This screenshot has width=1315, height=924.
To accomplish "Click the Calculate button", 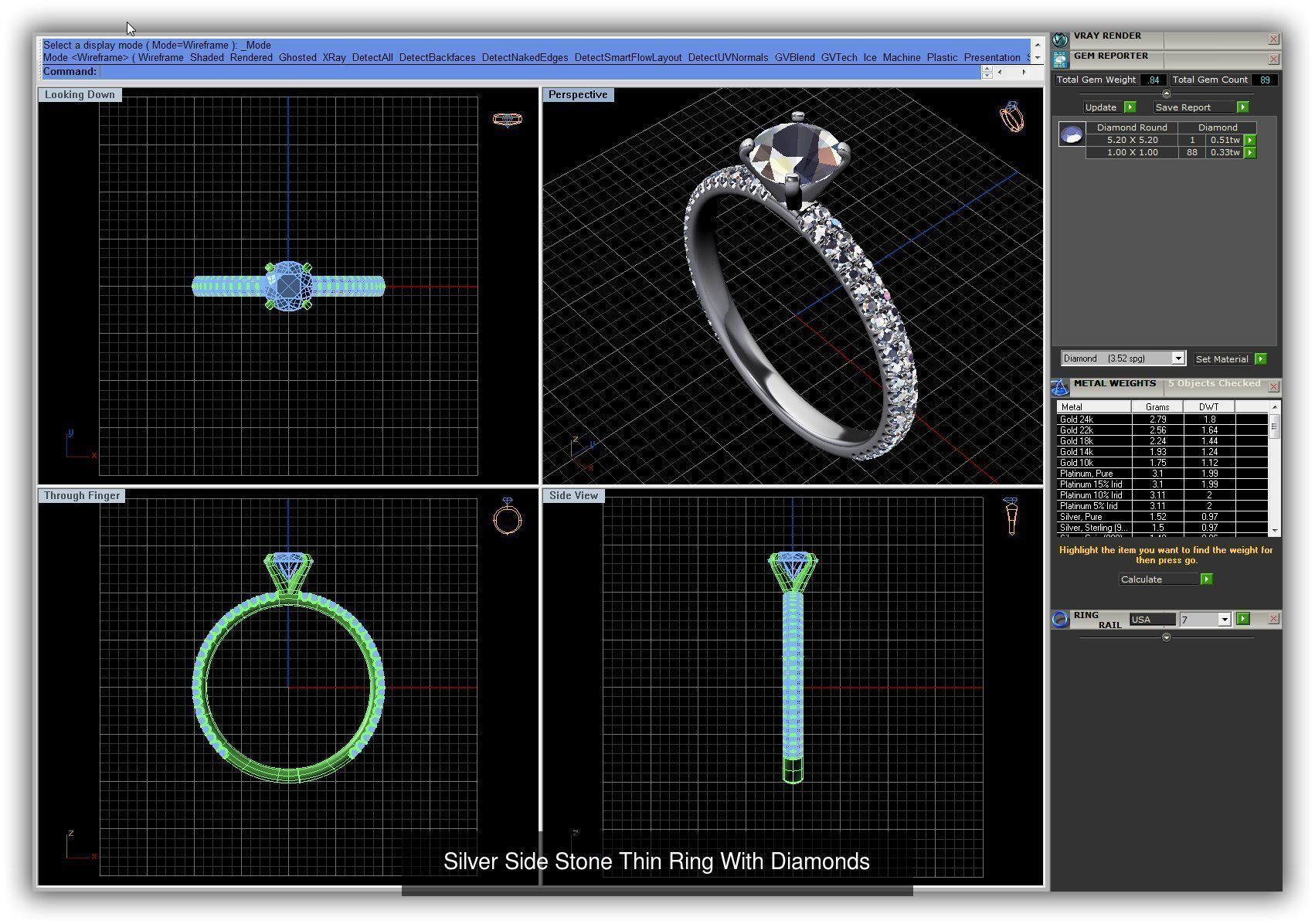I will tap(1158, 579).
